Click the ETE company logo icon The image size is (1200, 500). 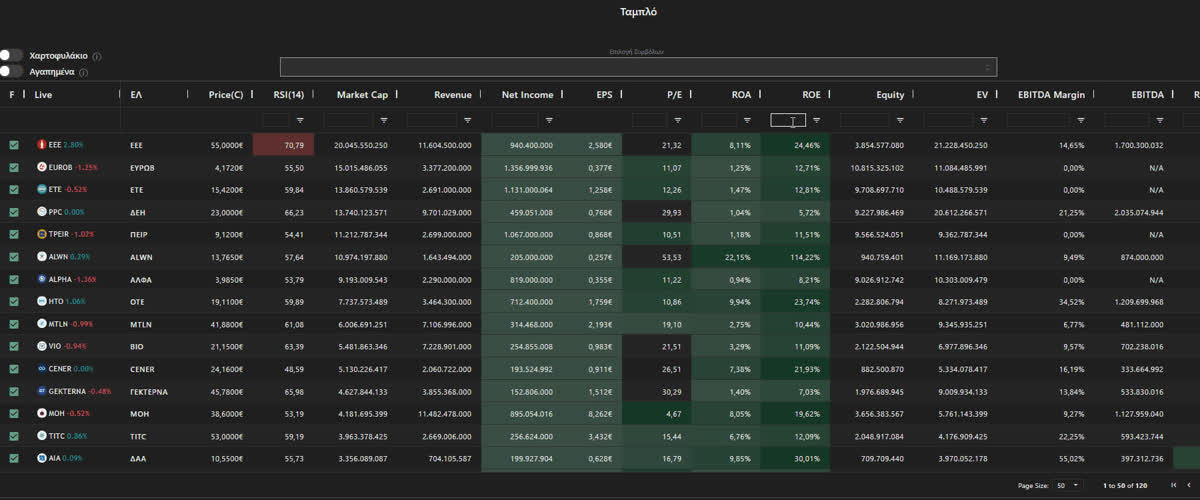pos(41,189)
